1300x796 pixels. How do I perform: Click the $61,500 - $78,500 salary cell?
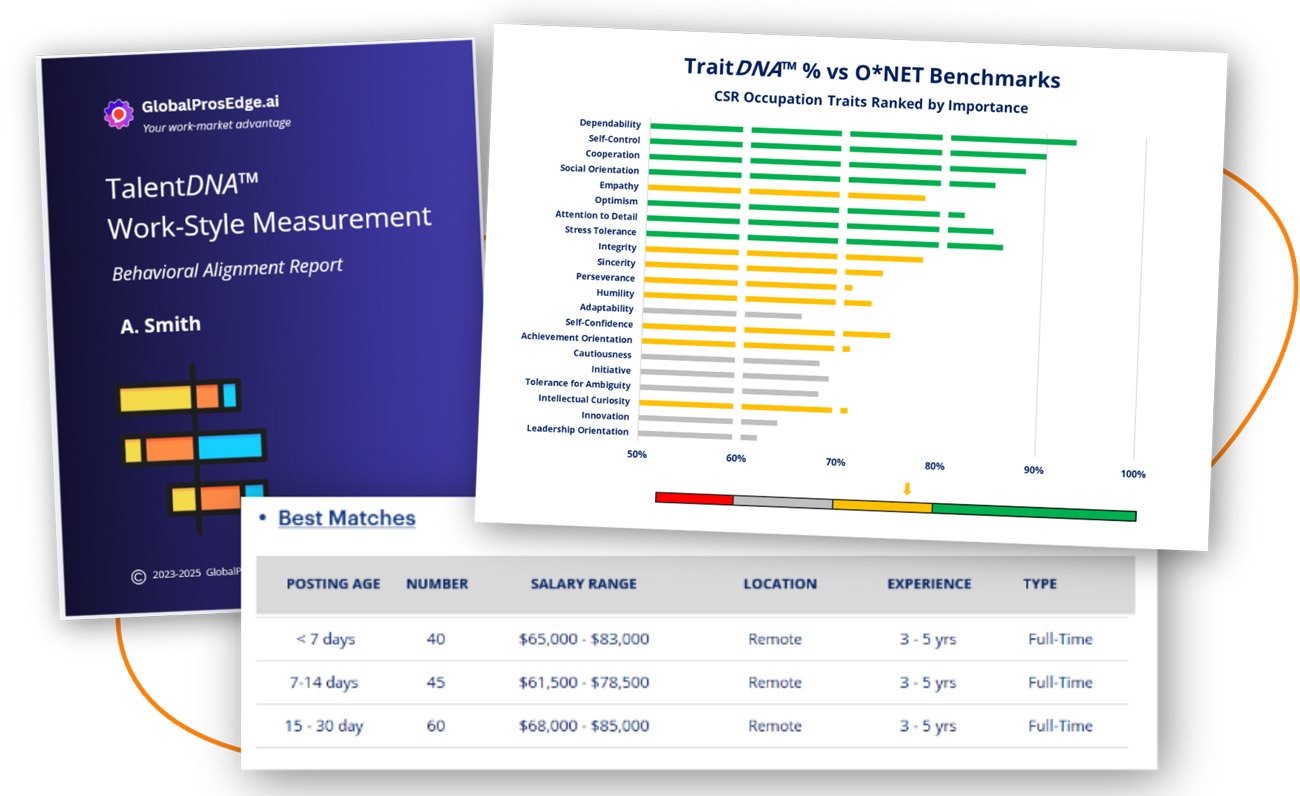coord(584,683)
